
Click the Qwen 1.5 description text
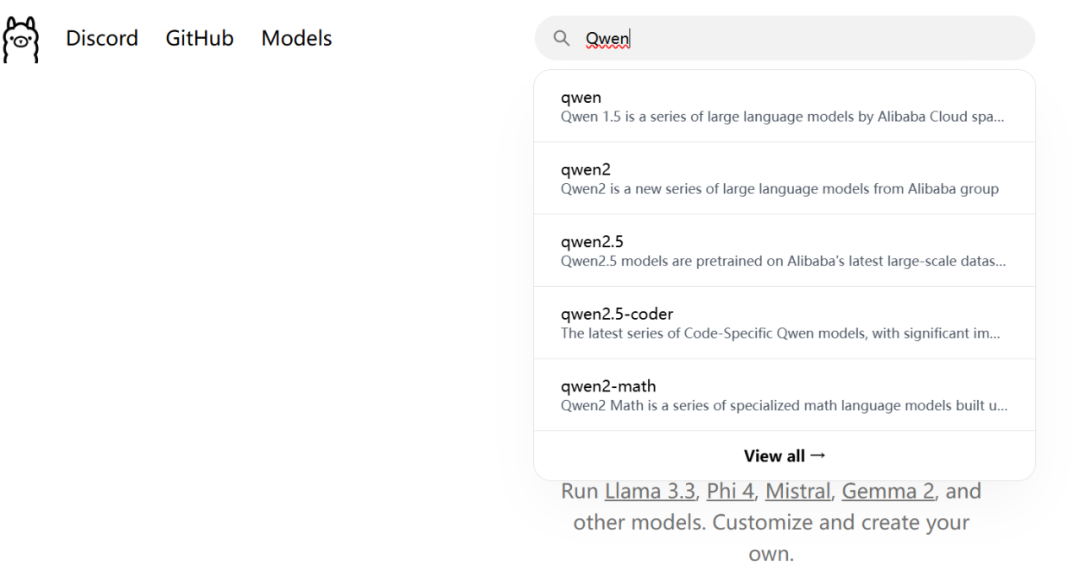[782, 117]
